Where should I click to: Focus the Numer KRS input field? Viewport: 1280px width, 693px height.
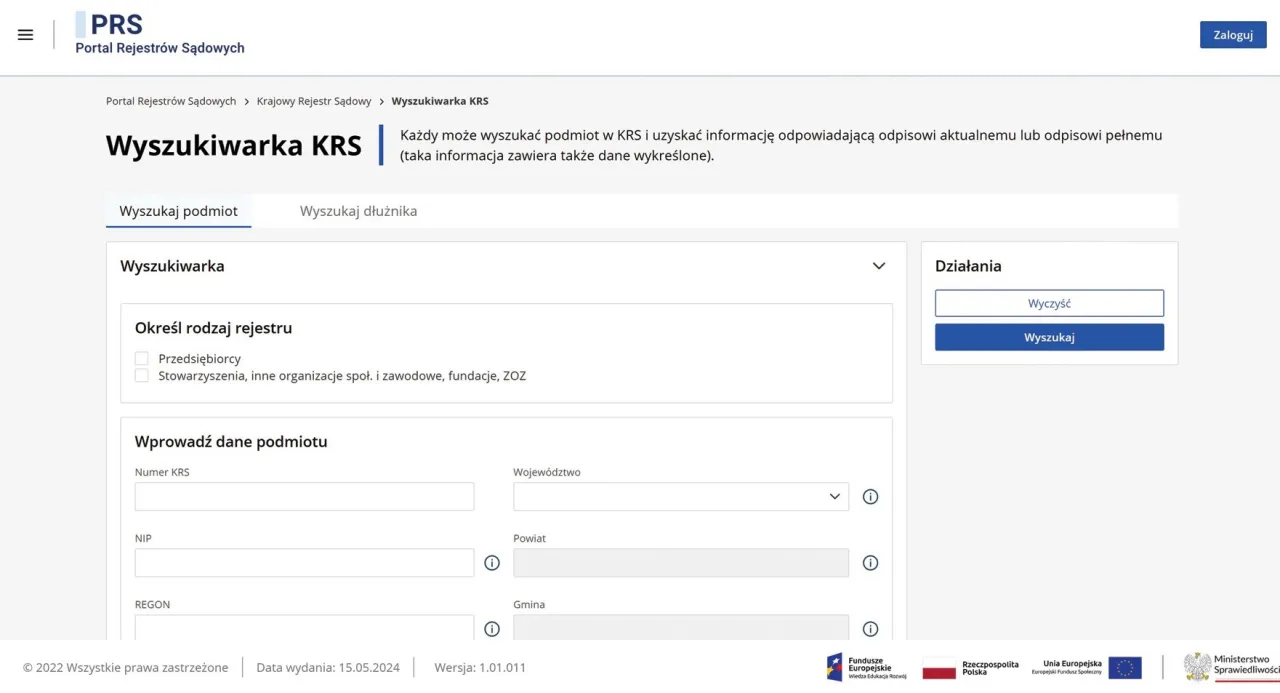304,497
